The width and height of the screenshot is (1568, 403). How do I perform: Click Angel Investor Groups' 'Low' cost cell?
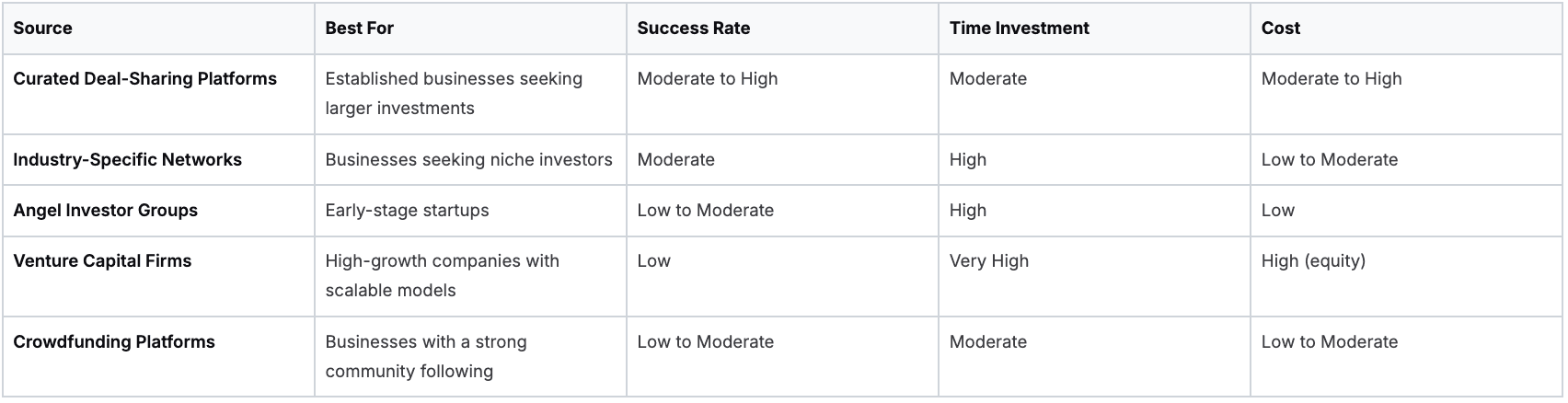[1277, 211]
